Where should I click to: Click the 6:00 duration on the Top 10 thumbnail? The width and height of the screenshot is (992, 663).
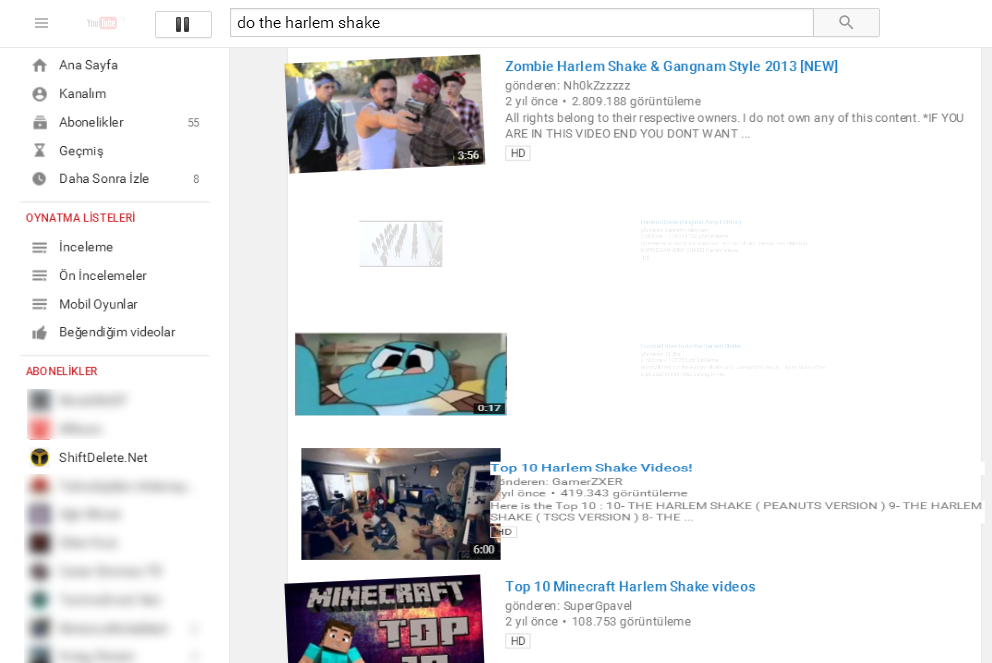coord(484,550)
